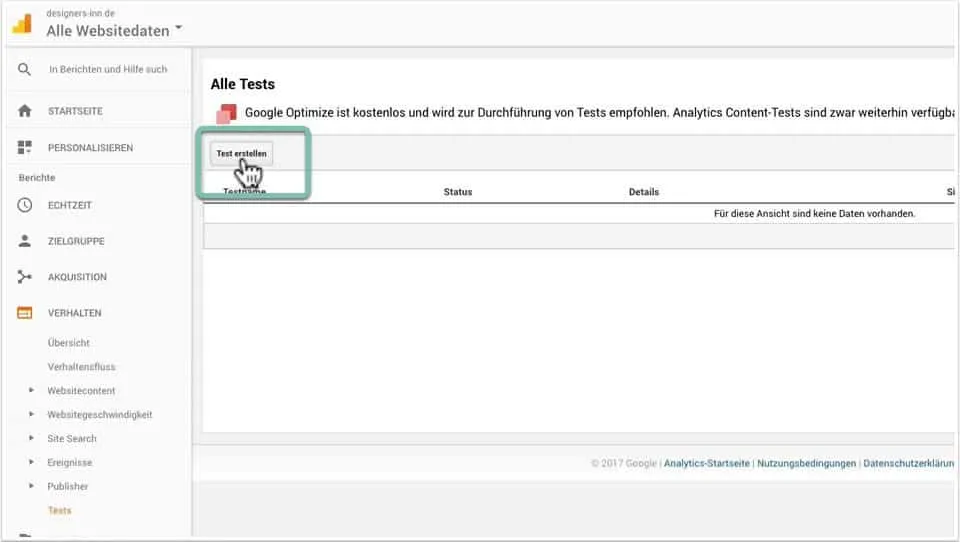Open the Verhaltensfluss report
960x542 pixels.
pos(81,367)
